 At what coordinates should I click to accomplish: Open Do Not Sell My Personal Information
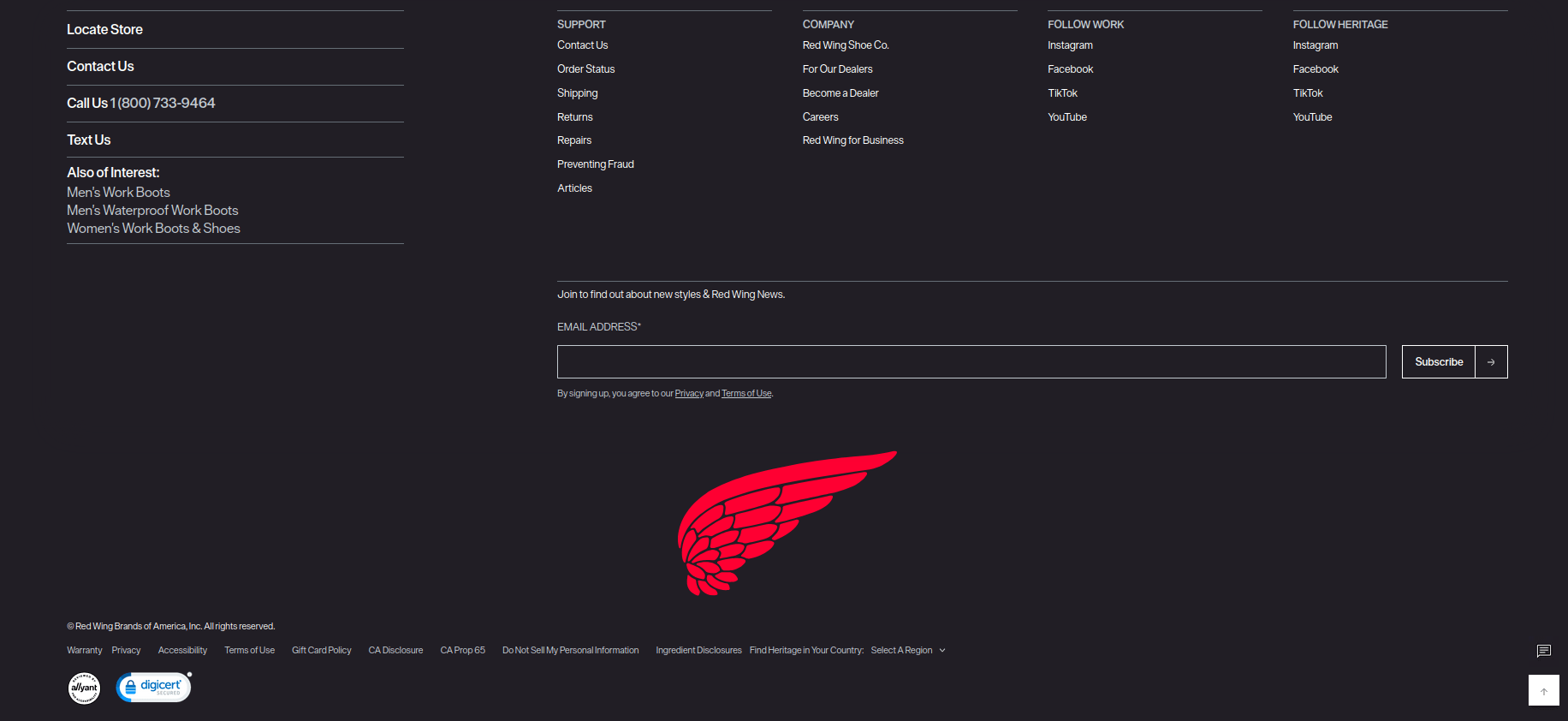pyautogui.click(x=570, y=651)
